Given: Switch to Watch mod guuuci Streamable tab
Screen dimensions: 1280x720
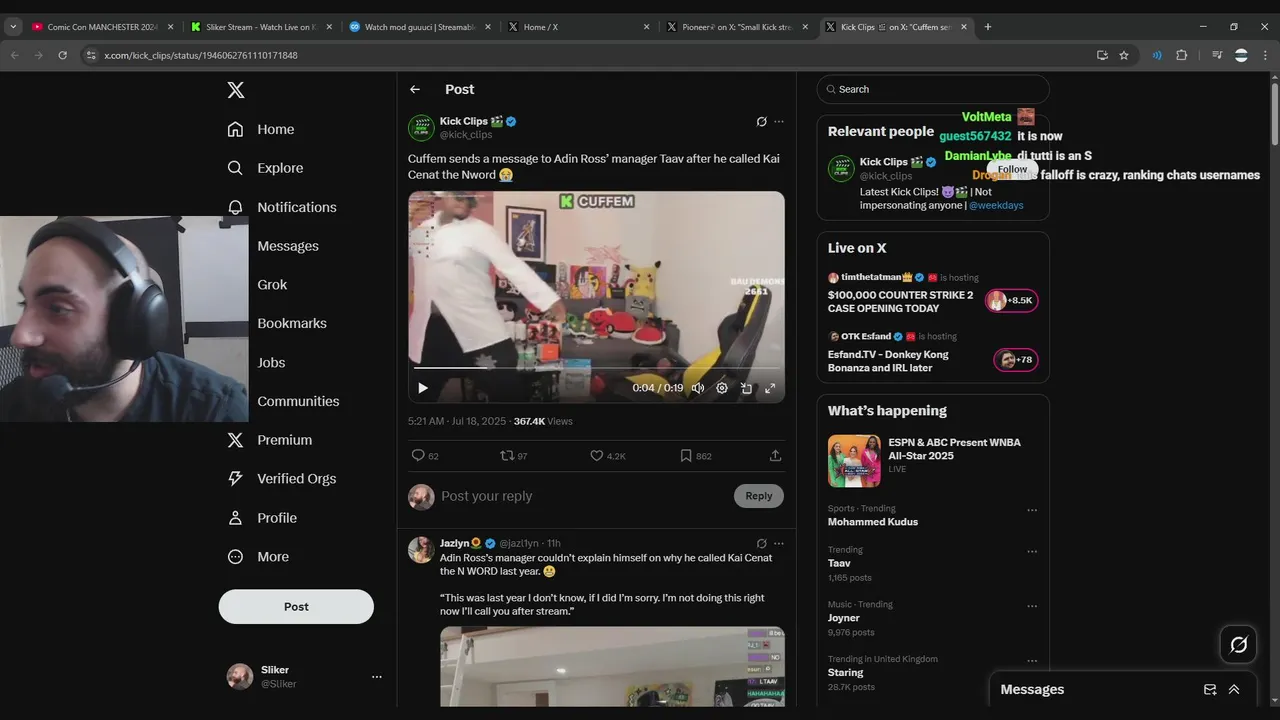Looking at the screenshot, I should pos(421,27).
